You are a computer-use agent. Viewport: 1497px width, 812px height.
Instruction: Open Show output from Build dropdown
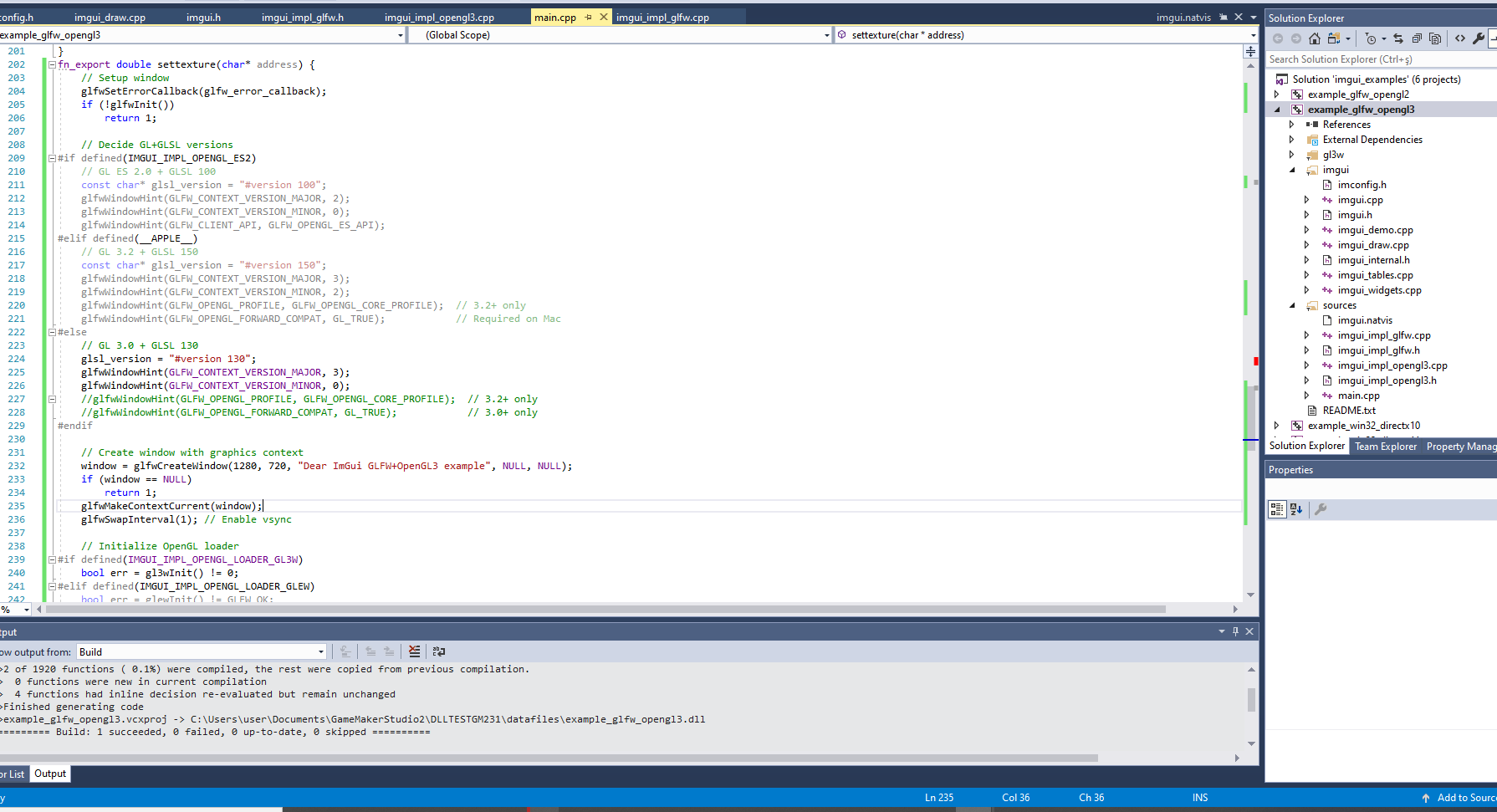tap(321, 652)
